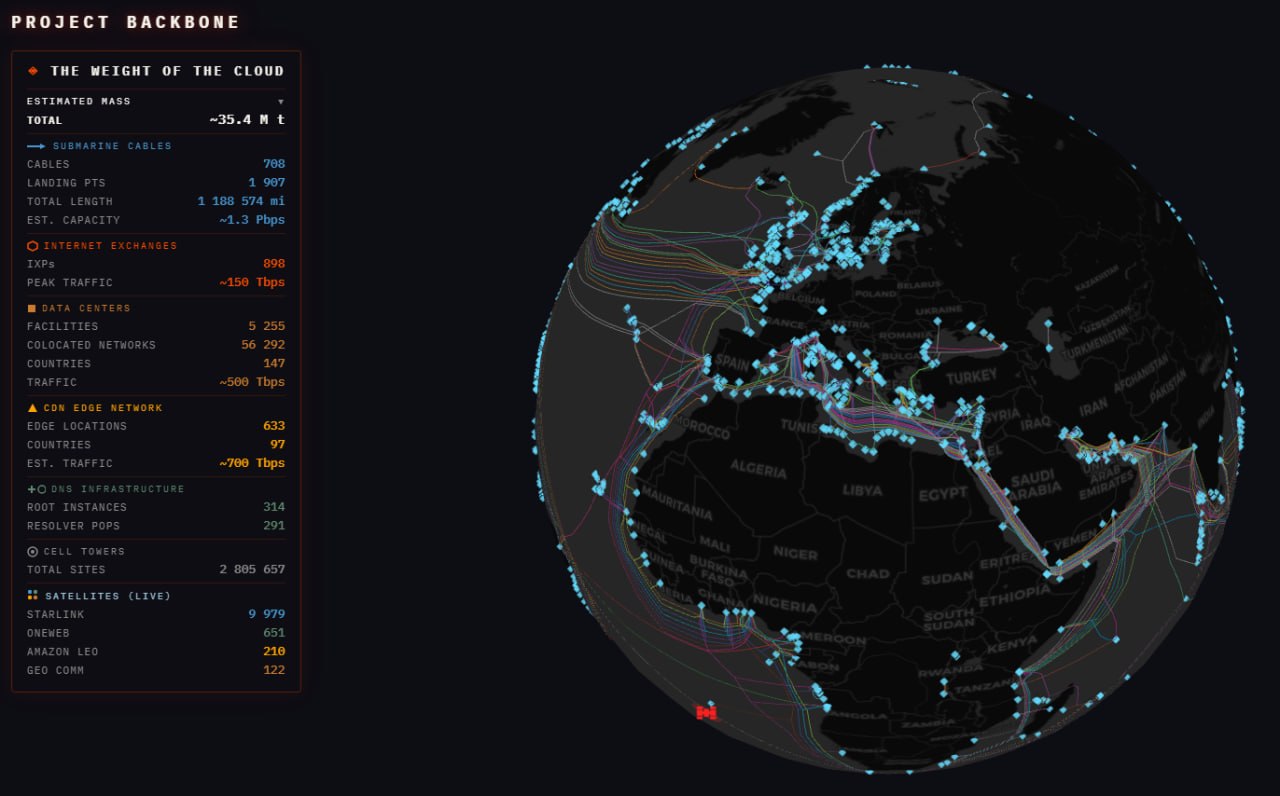Expand the Submarine Cables section heading text
This screenshot has width=1280, height=796.
112,146
